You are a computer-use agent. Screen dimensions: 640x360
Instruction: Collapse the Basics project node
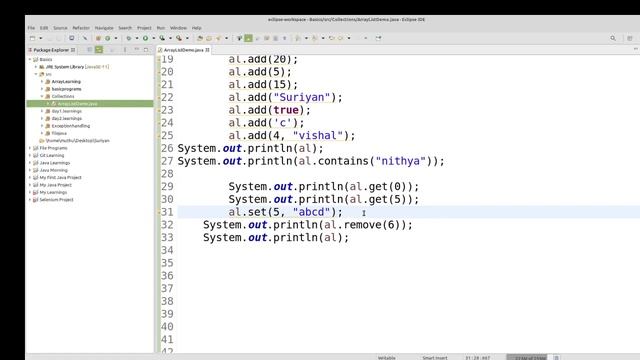point(30,60)
